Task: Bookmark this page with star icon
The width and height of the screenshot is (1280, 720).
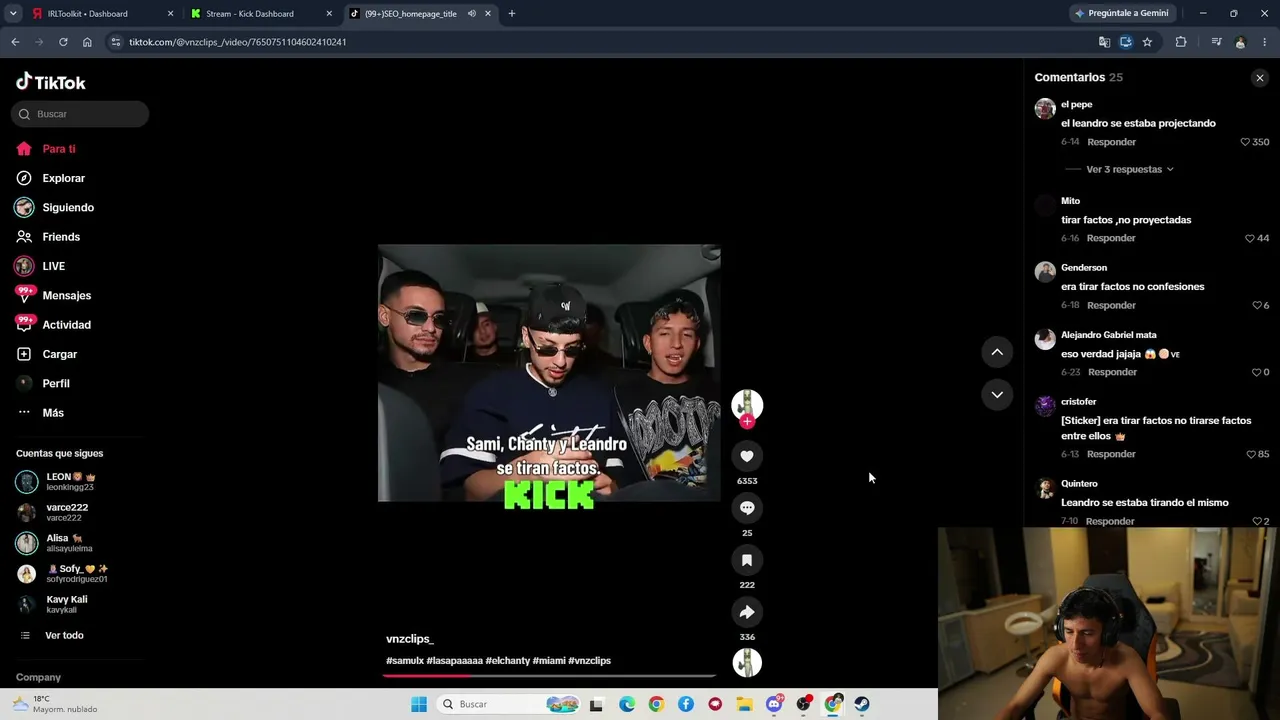Action: [1147, 42]
